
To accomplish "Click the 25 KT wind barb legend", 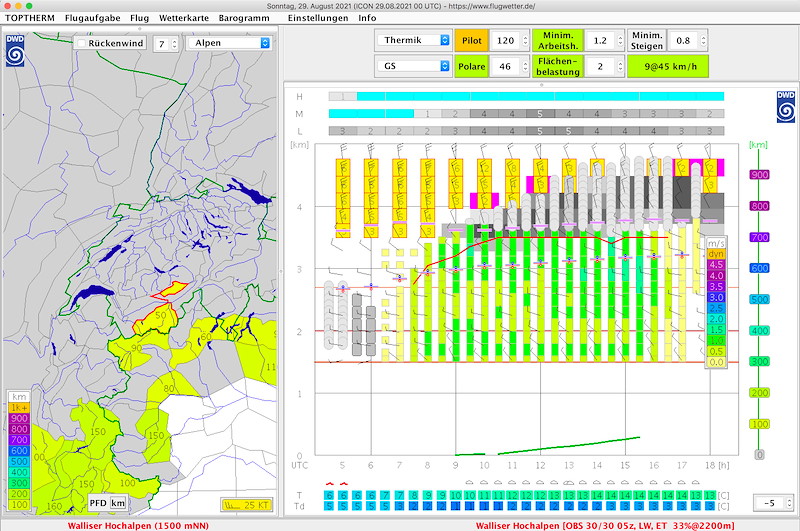I will pyautogui.click(x=246, y=505).
